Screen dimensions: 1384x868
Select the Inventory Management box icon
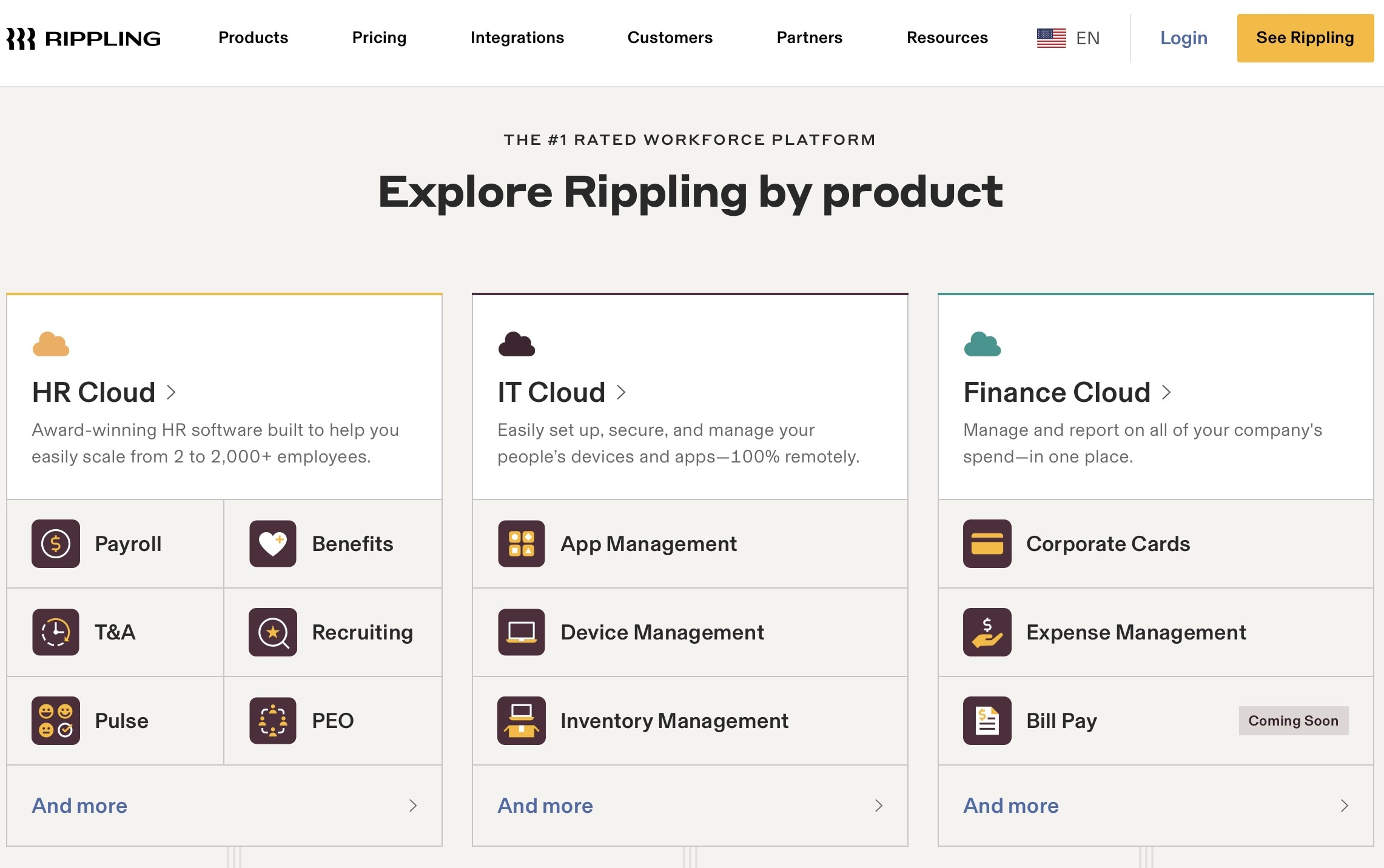click(522, 721)
